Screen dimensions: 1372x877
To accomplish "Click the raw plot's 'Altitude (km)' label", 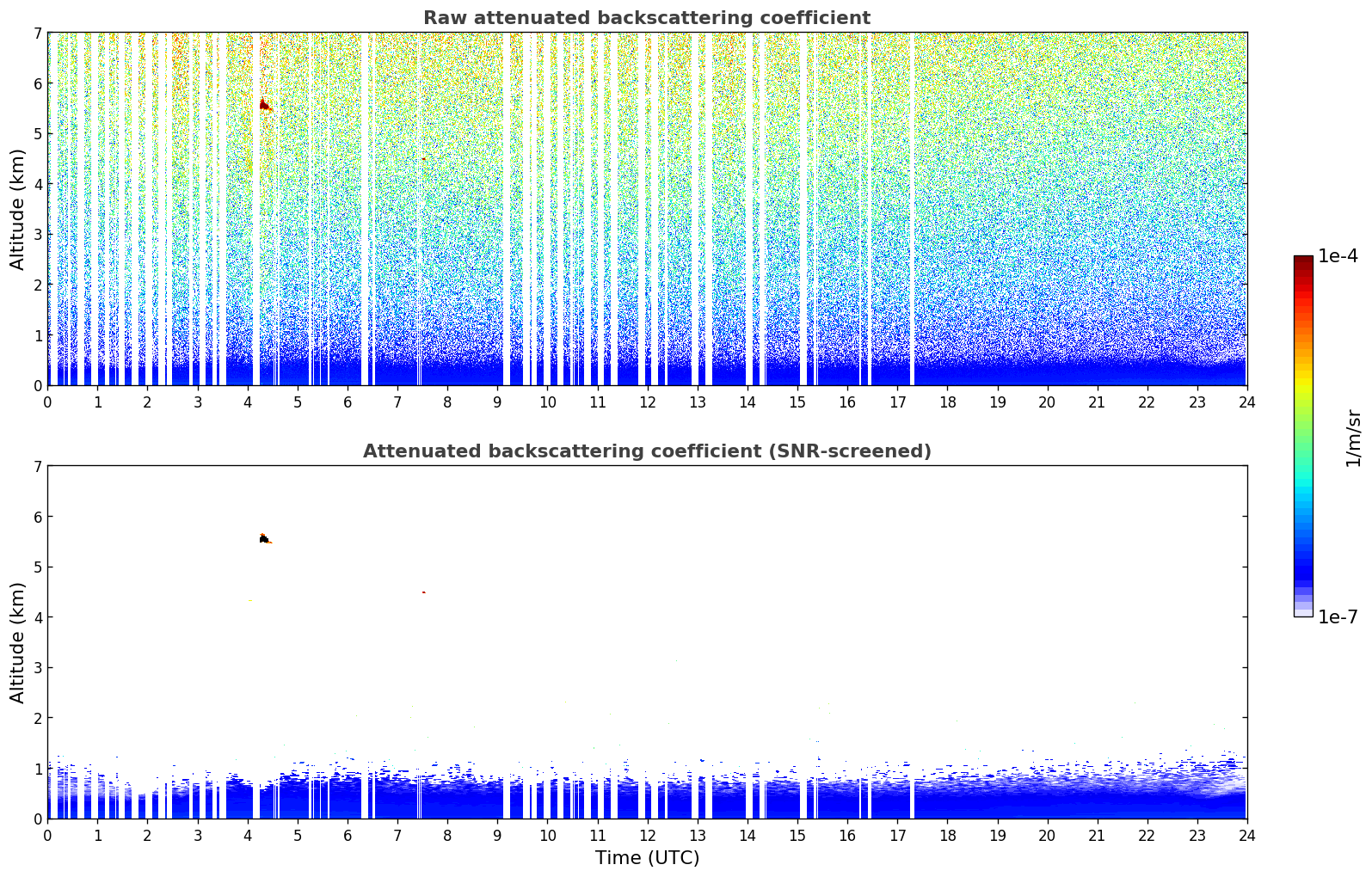I will tap(18, 209).
